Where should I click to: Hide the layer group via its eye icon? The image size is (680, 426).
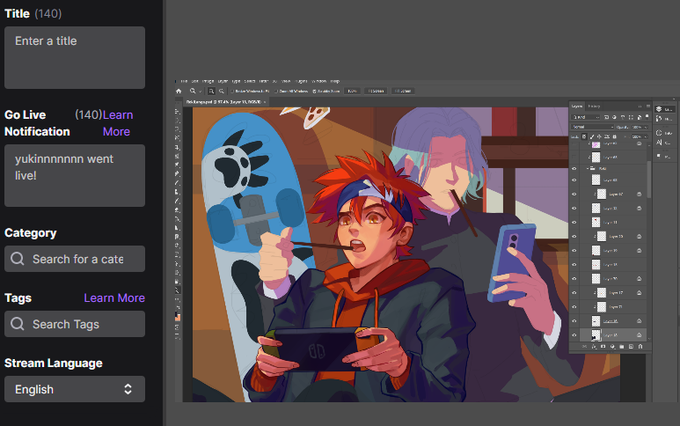(574, 168)
